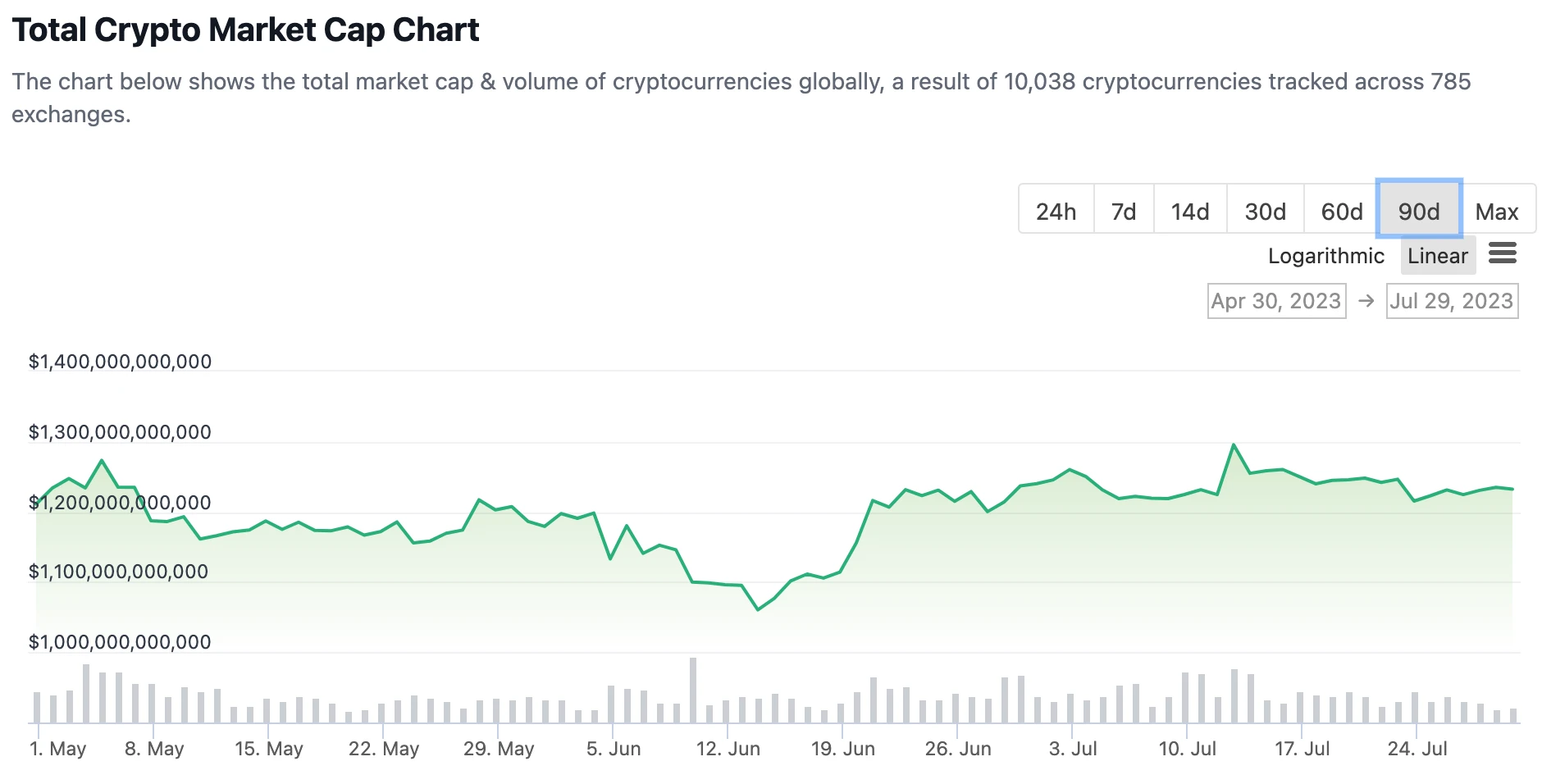Screen dimensions: 1542x784
Task: Open the chart hamburger menu icon
Action: [x=1502, y=253]
